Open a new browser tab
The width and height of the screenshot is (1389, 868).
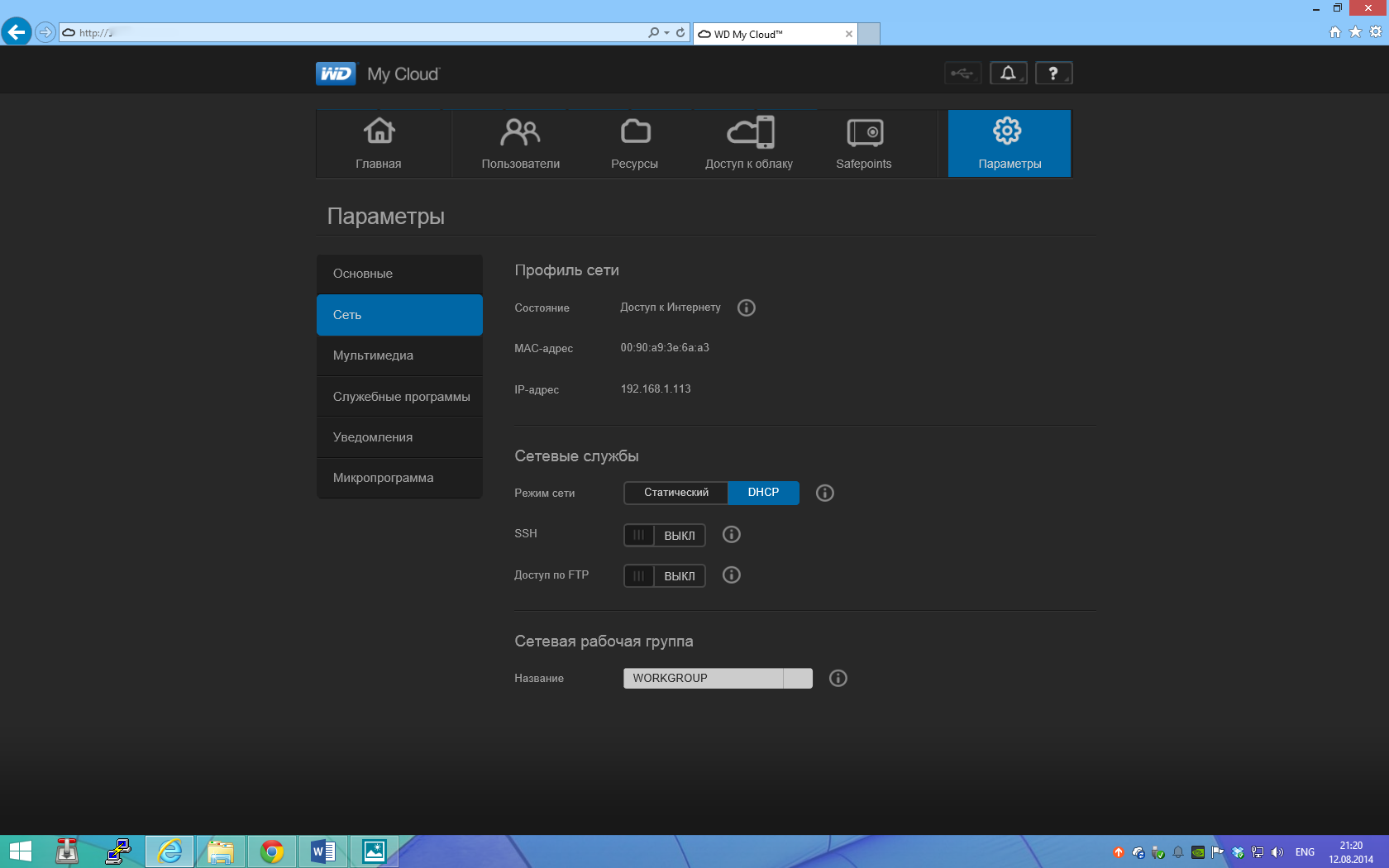pyautogui.click(x=869, y=34)
